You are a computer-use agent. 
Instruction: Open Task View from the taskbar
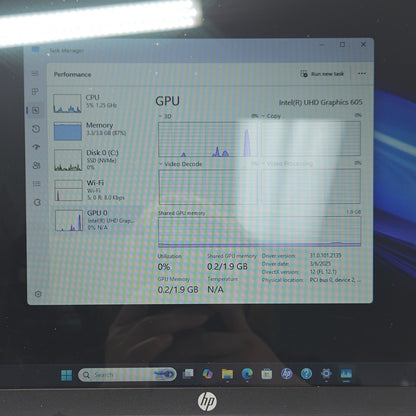(188, 374)
